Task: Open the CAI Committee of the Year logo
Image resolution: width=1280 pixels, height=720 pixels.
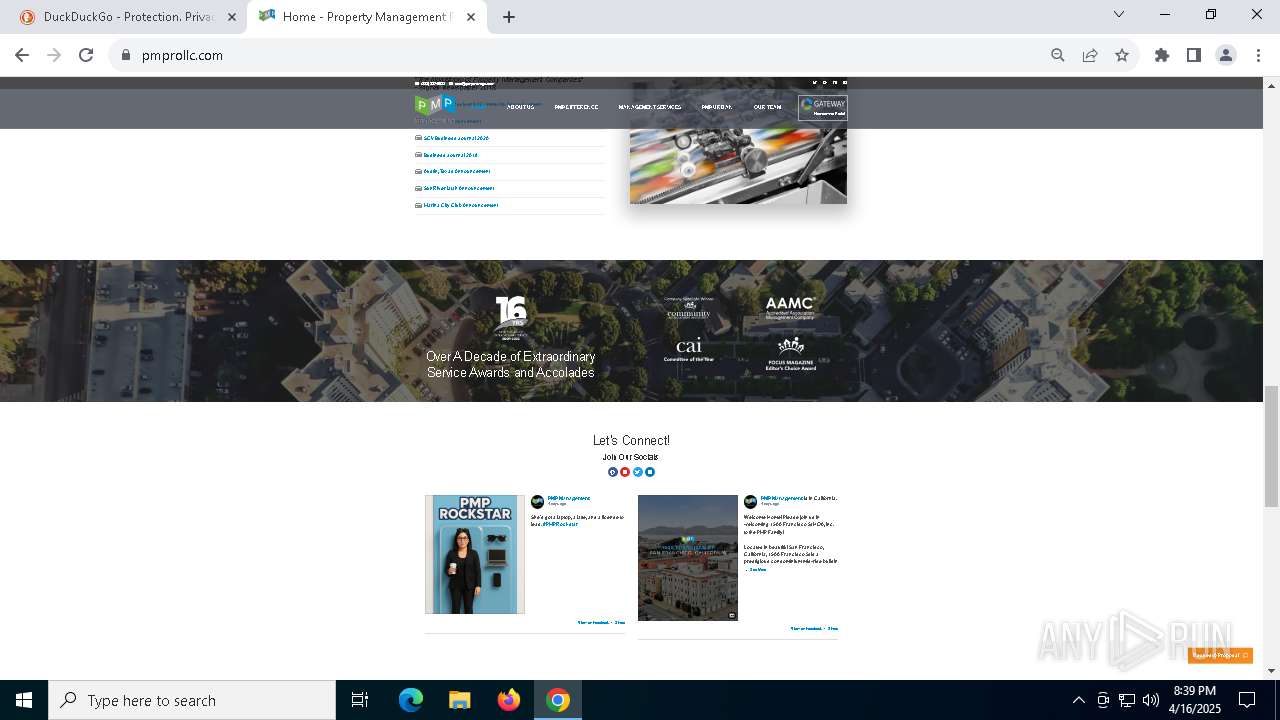Action: [x=689, y=349]
